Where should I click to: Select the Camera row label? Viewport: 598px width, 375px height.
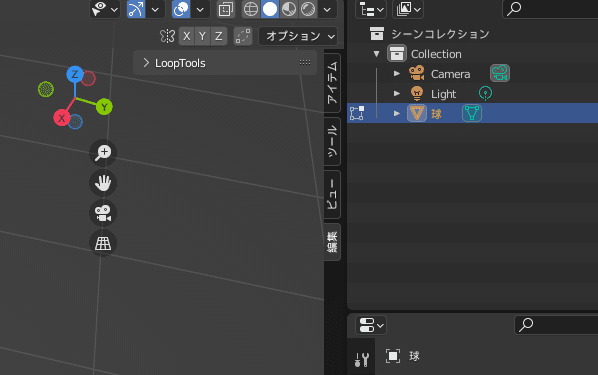450,74
